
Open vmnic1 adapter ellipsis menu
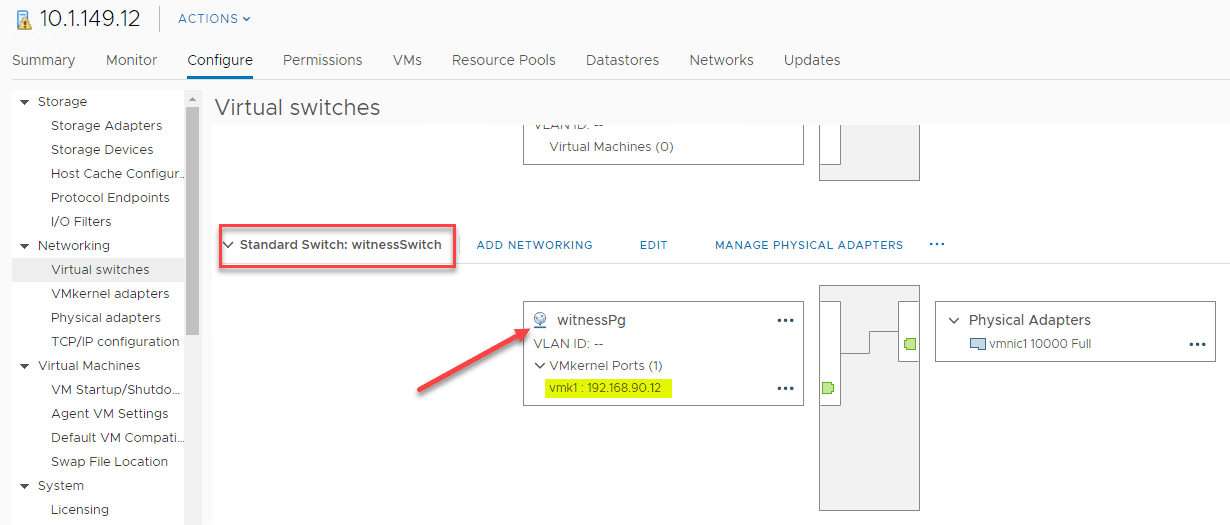(x=1197, y=344)
